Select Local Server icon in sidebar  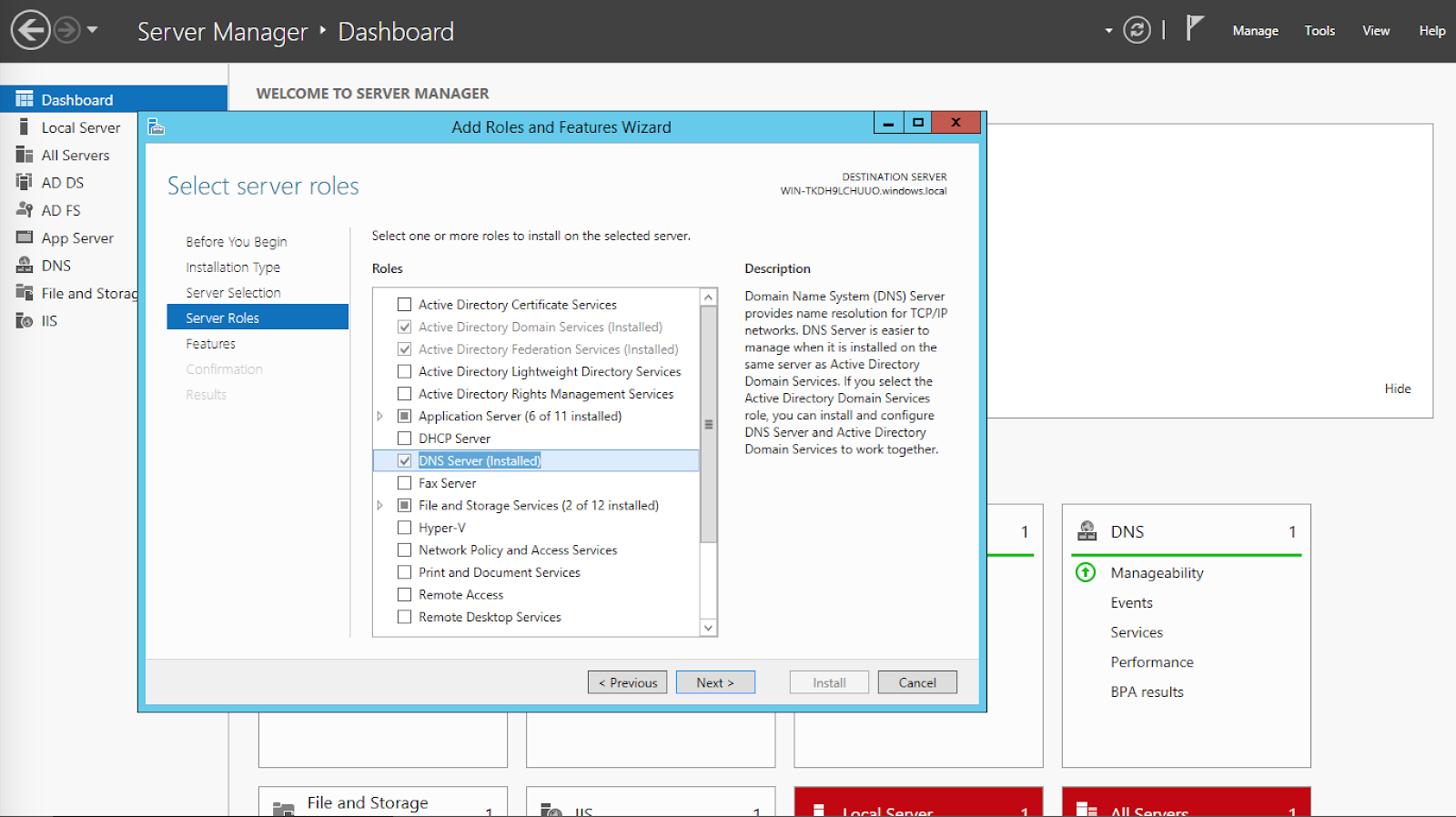pyautogui.click(x=25, y=127)
